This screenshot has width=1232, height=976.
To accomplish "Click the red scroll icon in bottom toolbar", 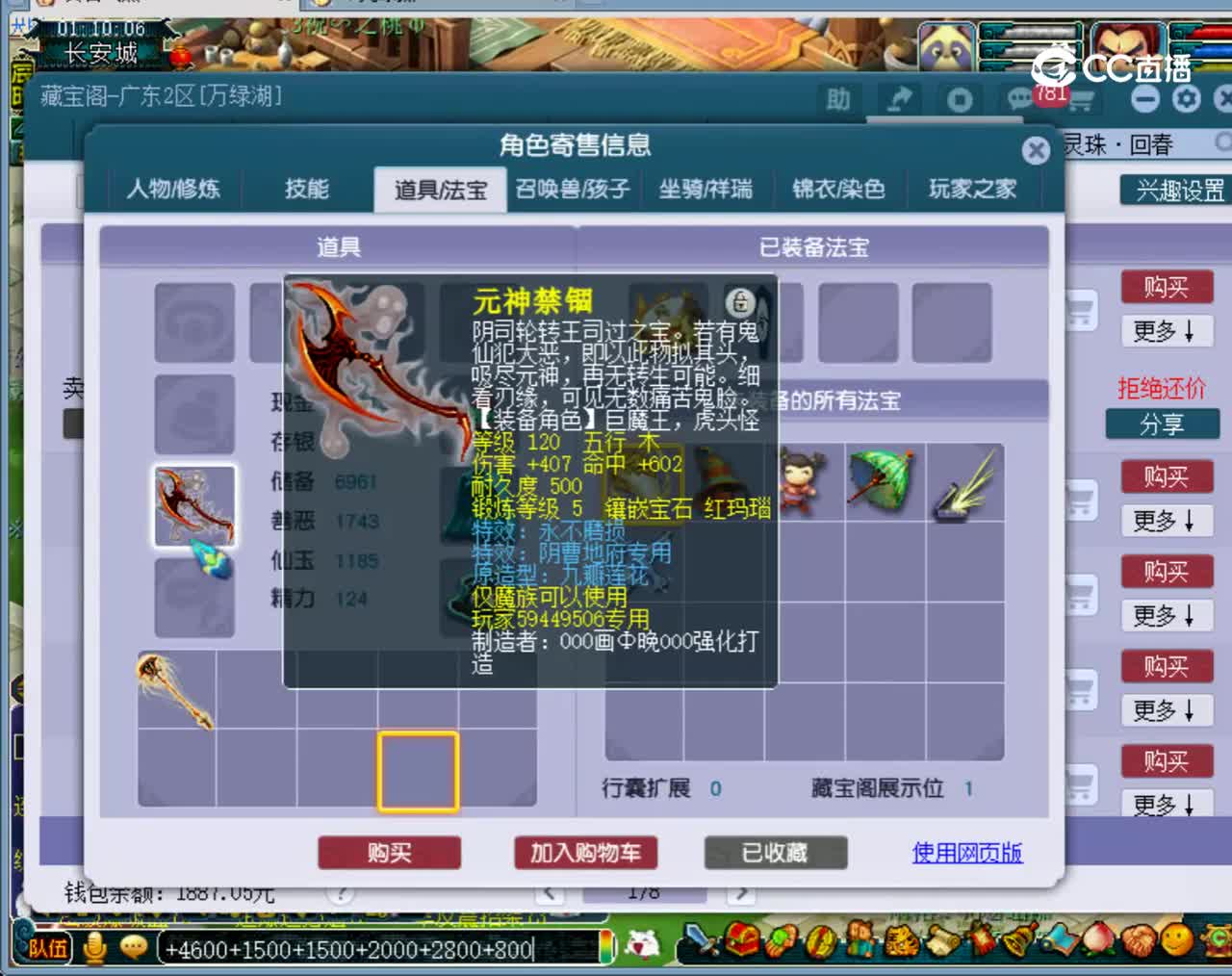I will pyautogui.click(x=982, y=941).
